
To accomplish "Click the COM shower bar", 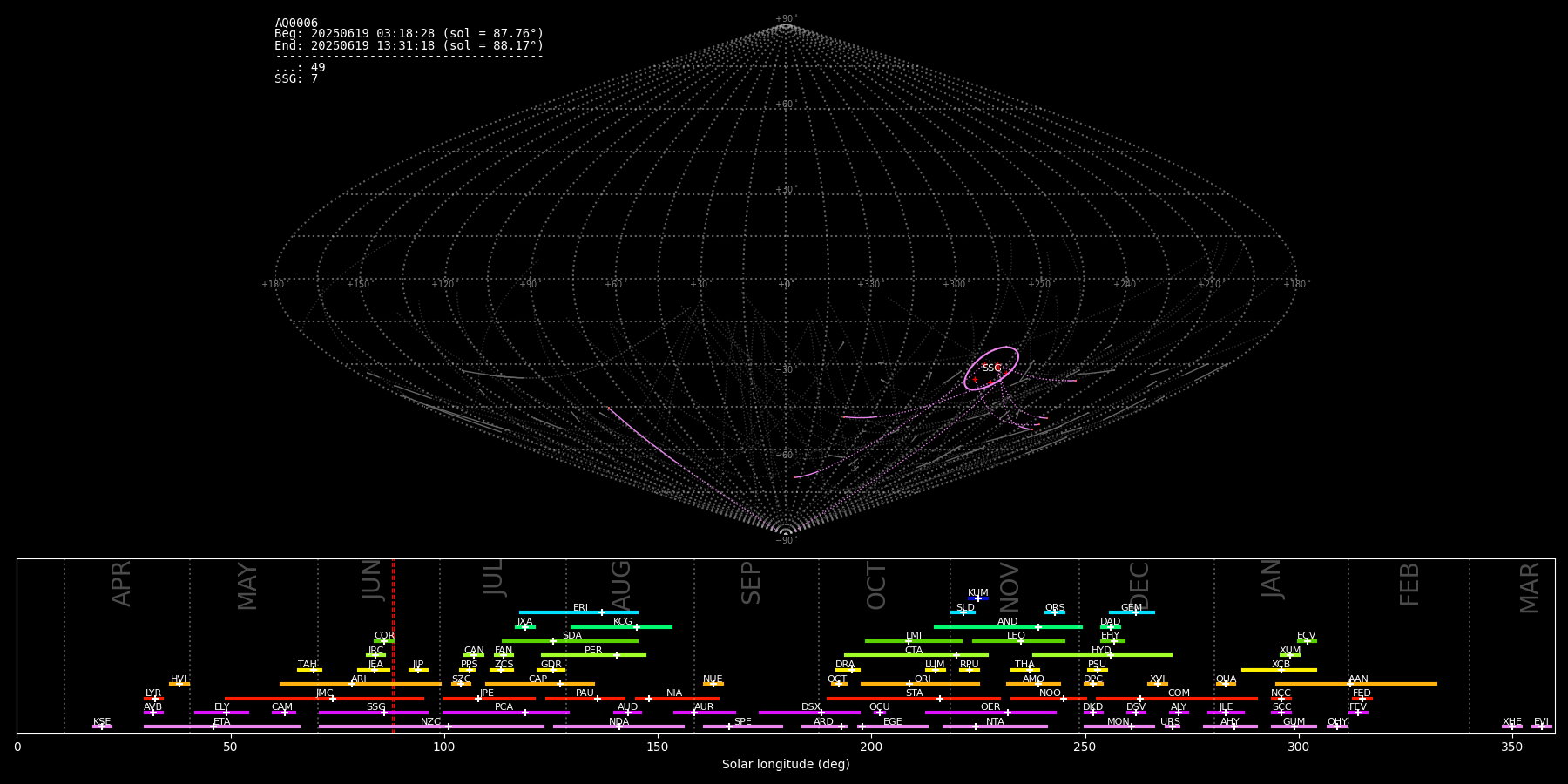I will coord(1177,699).
